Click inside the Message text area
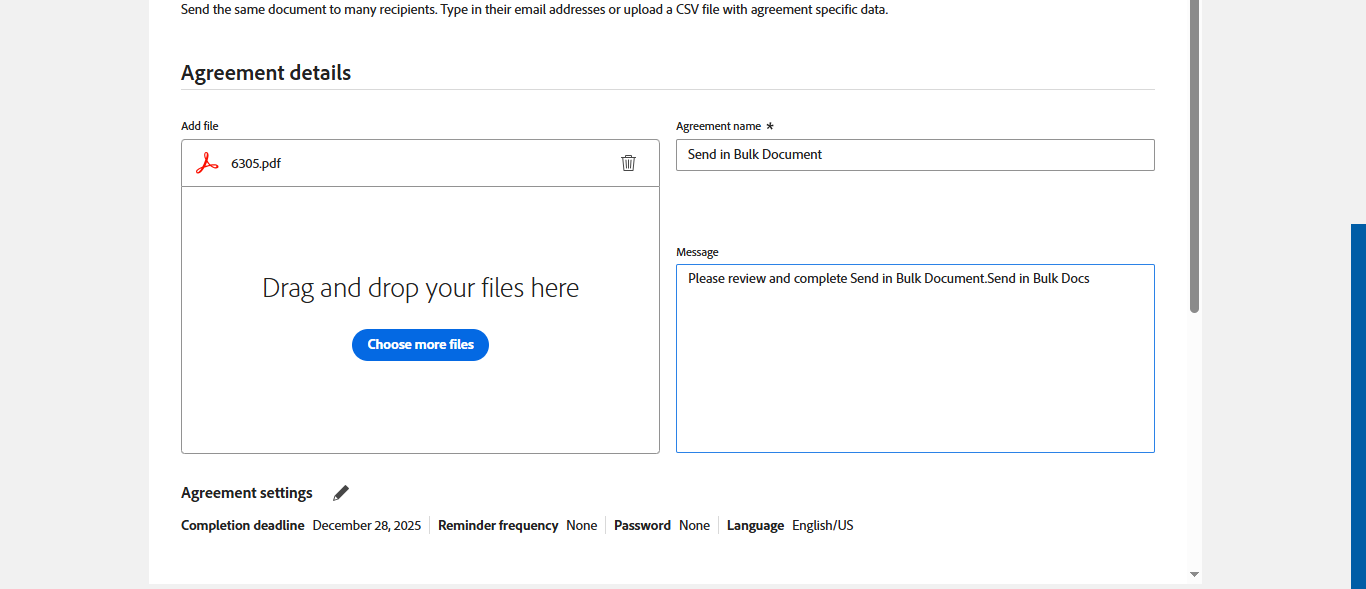This screenshot has width=1366, height=589. [x=915, y=358]
